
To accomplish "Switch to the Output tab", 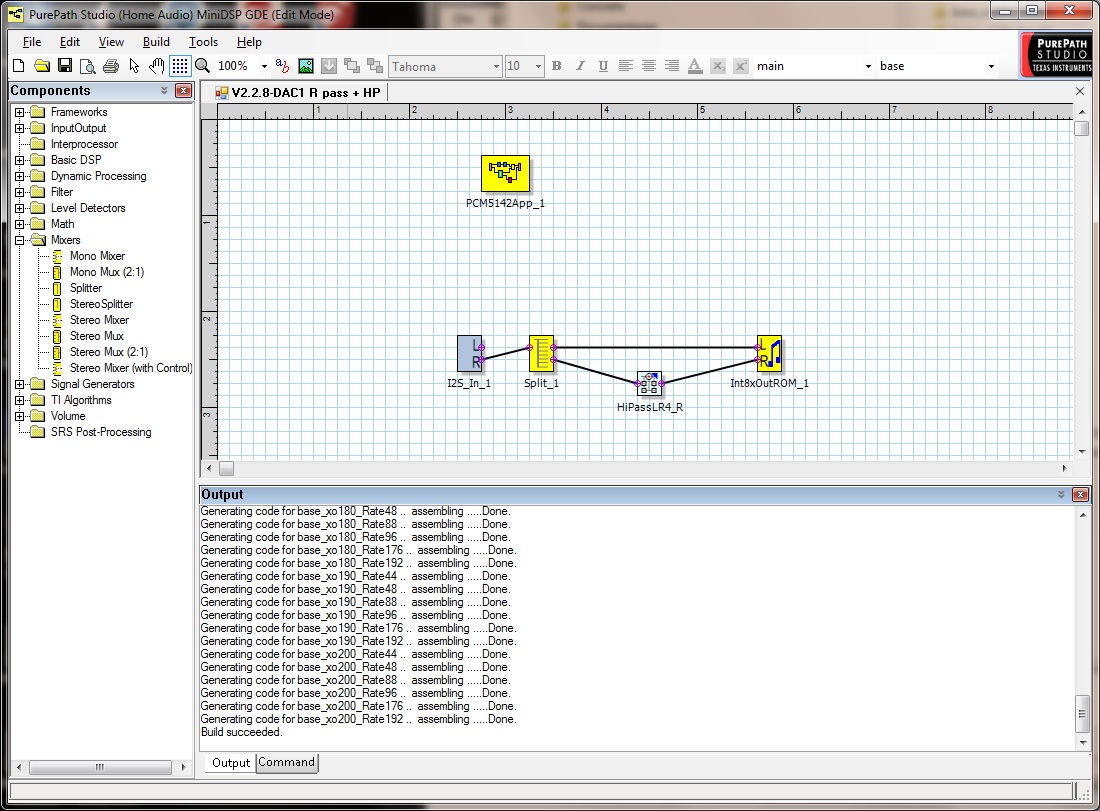I will coord(231,763).
